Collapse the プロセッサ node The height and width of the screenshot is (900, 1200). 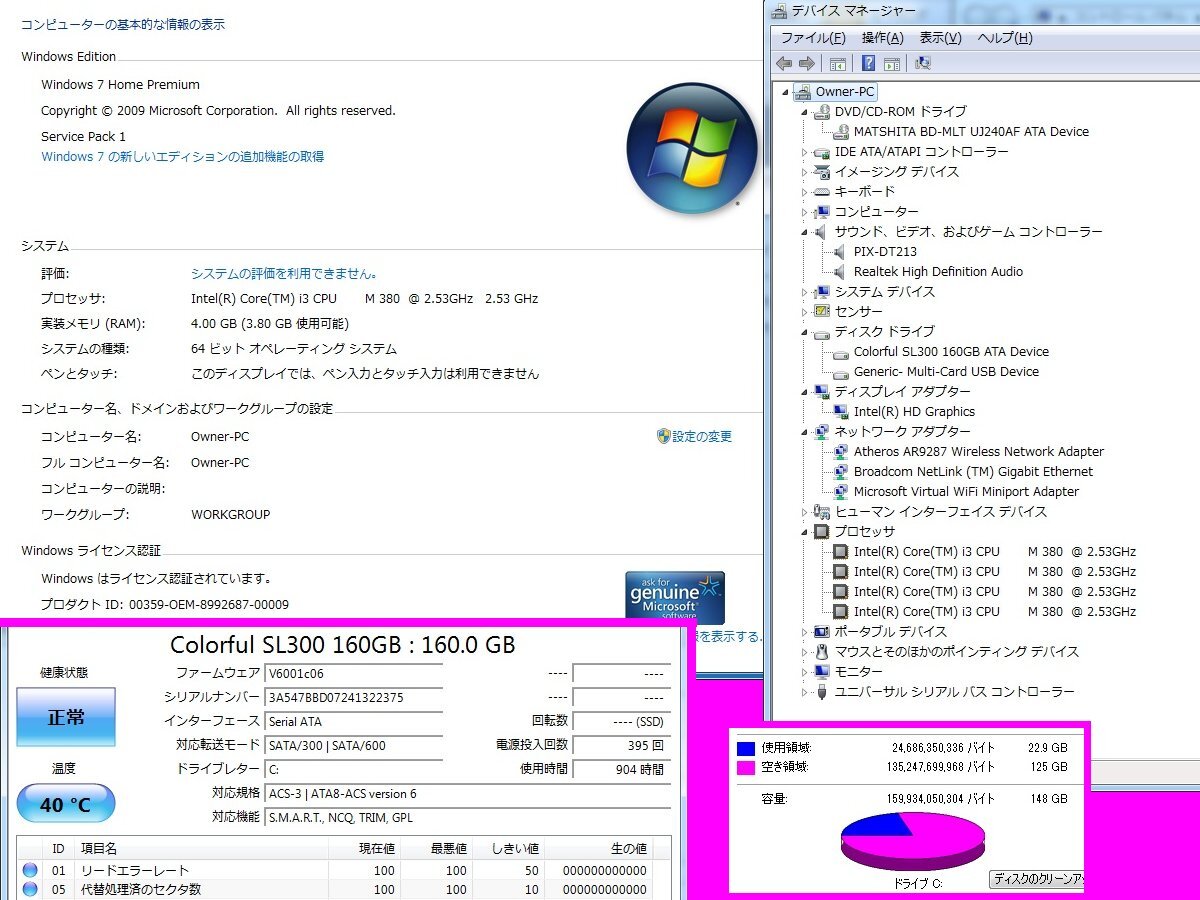[x=805, y=532]
